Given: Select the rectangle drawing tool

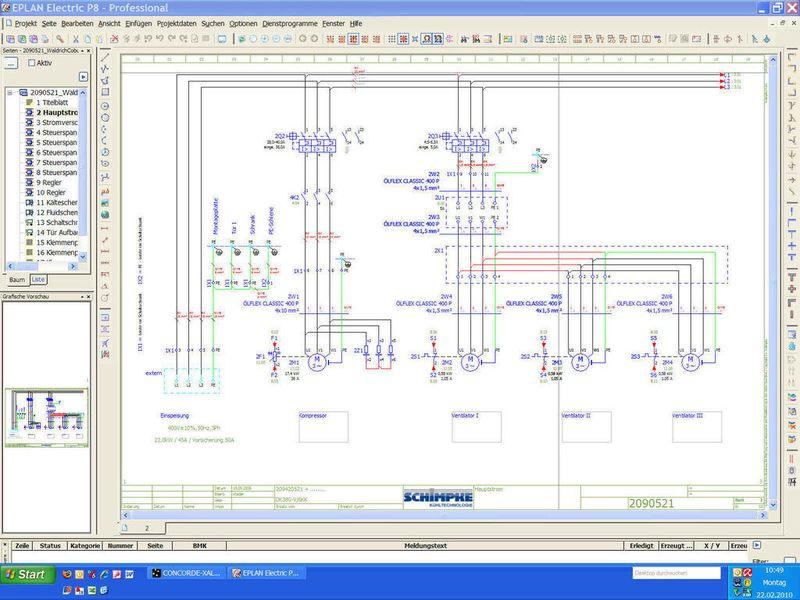Looking at the screenshot, I should [105, 92].
